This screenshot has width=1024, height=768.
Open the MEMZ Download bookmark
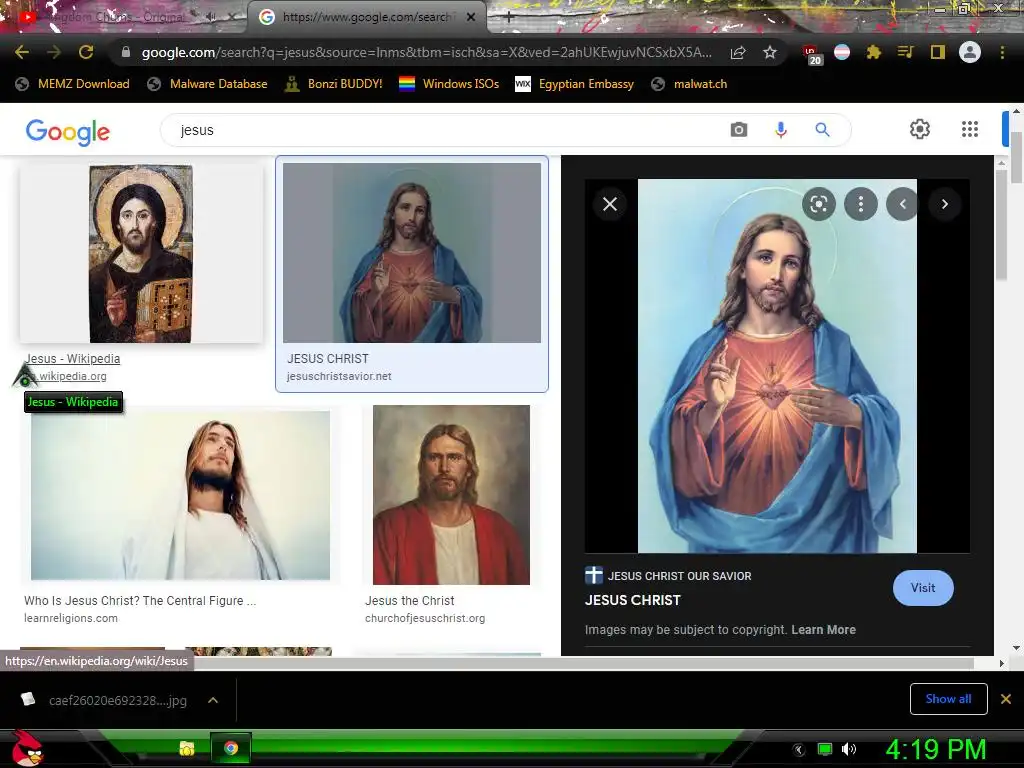tap(72, 84)
